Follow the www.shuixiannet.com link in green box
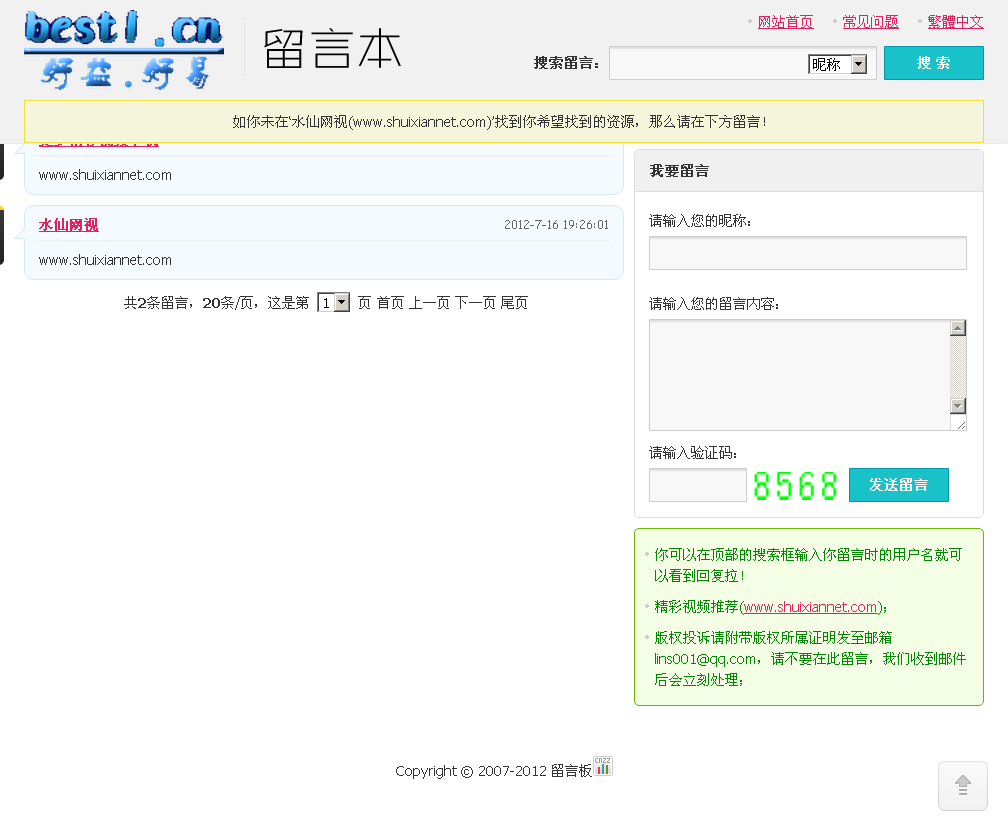The width and height of the screenshot is (1008, 831). point(810,607)
